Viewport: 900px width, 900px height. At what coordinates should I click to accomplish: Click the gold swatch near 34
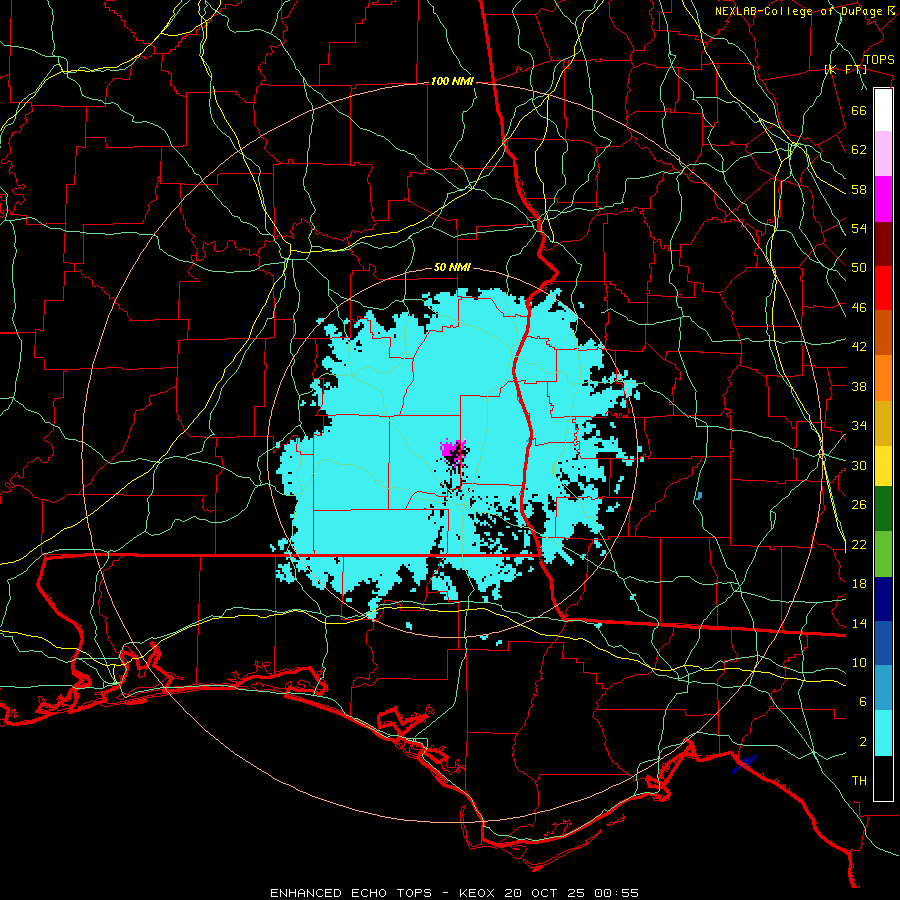pyautogui.click(x=883, y=423)
